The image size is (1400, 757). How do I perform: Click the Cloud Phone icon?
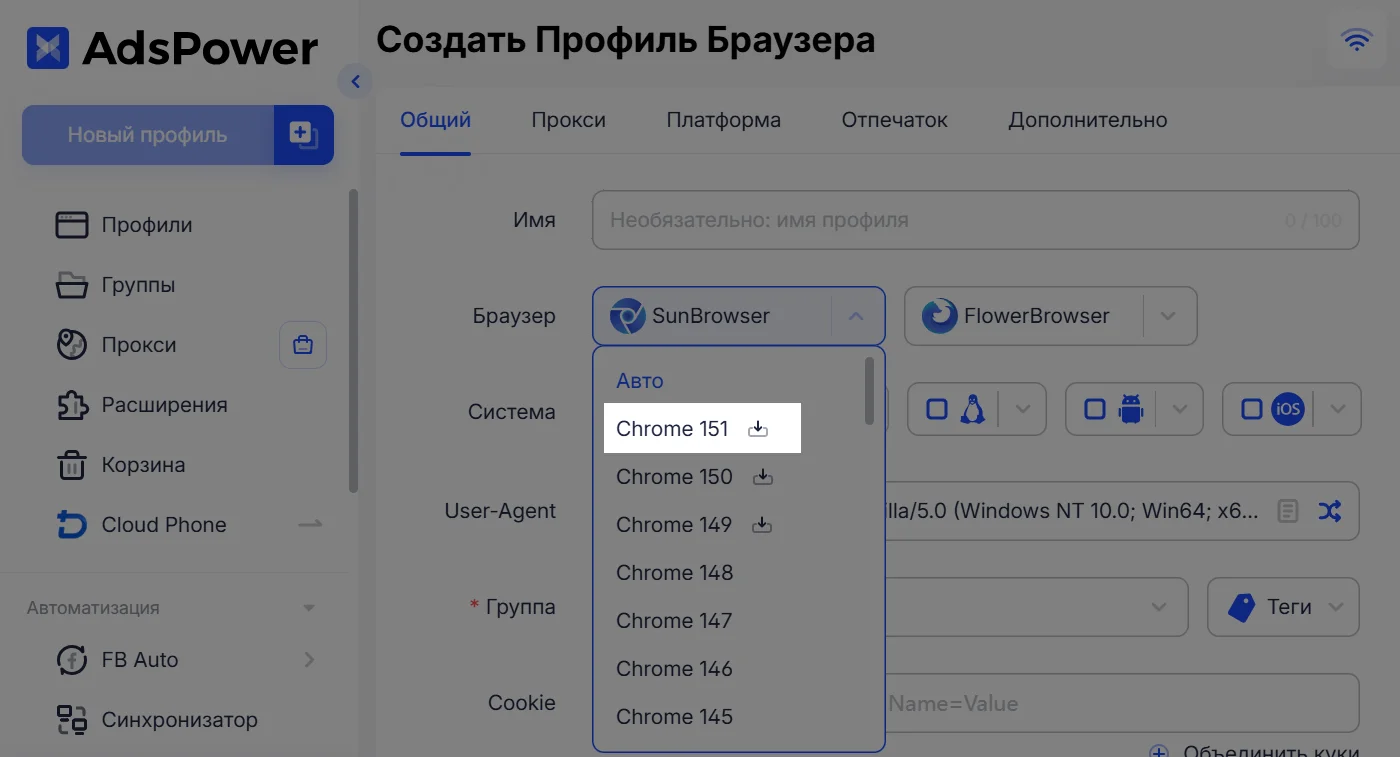click(71, 525)
